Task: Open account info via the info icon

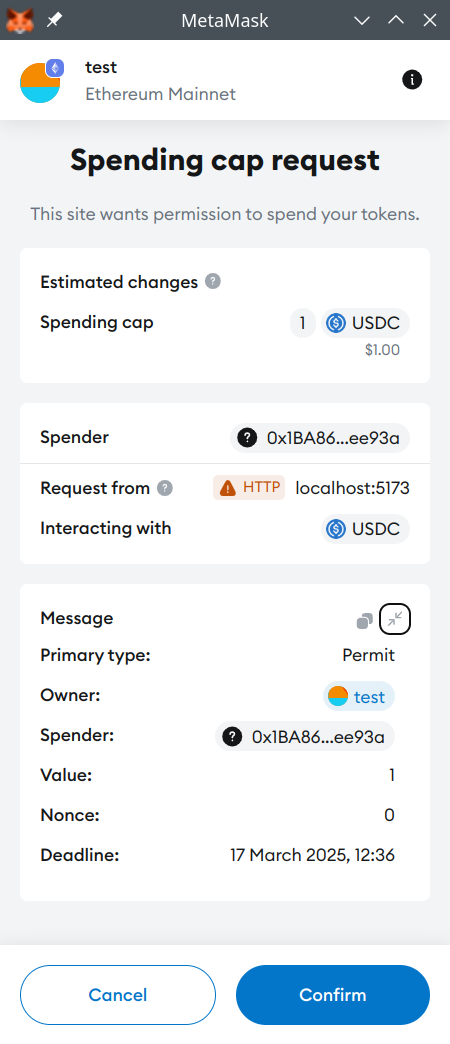Action: coord(412,81)
